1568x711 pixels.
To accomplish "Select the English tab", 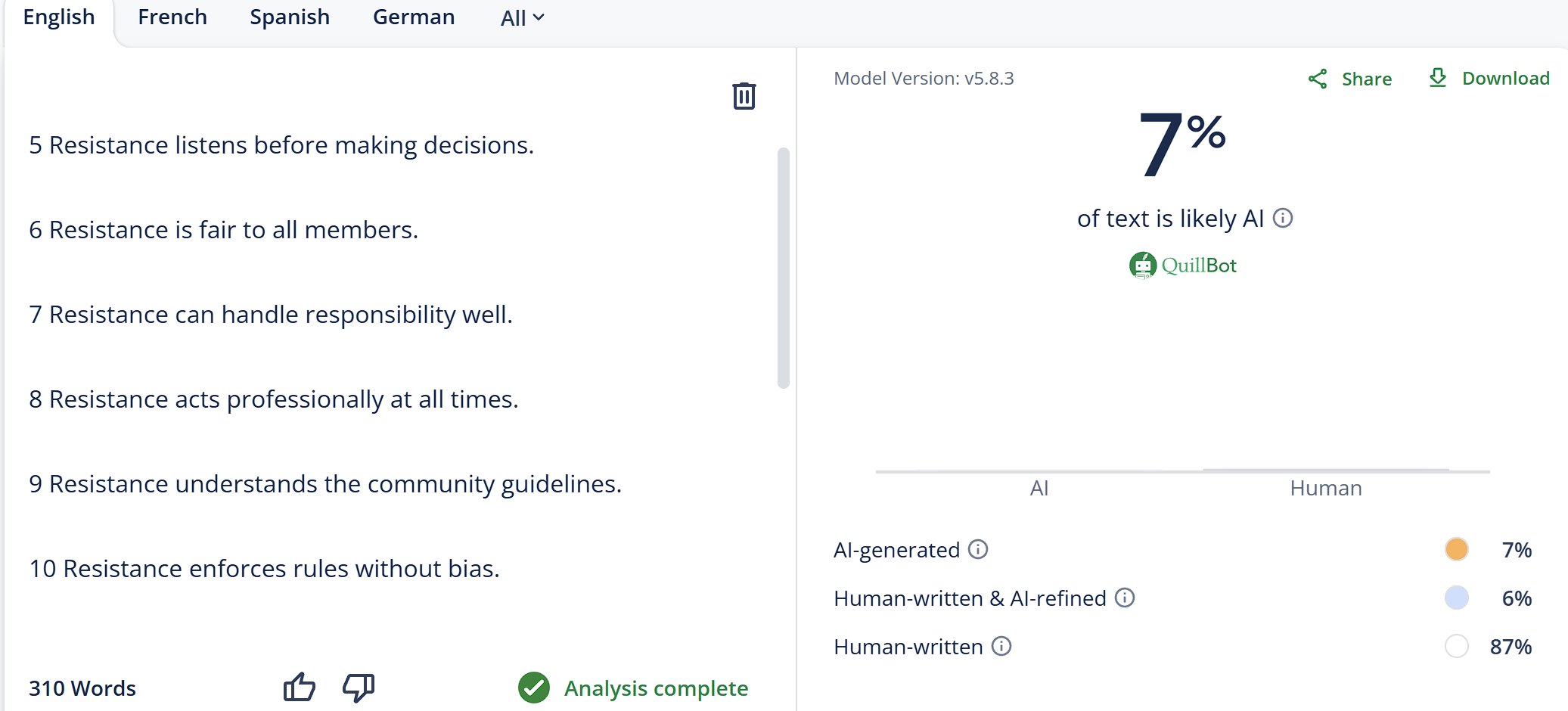I will [59, 17].
